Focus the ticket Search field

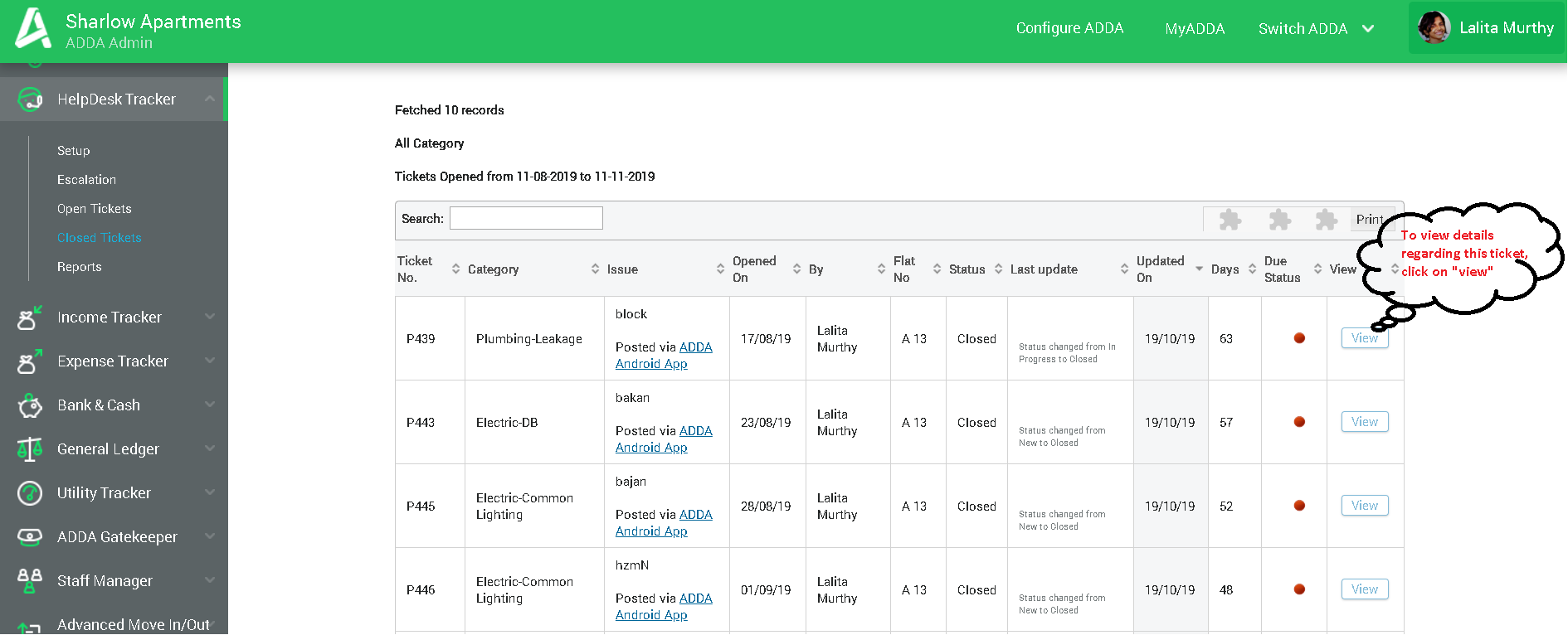coord(526,218)
